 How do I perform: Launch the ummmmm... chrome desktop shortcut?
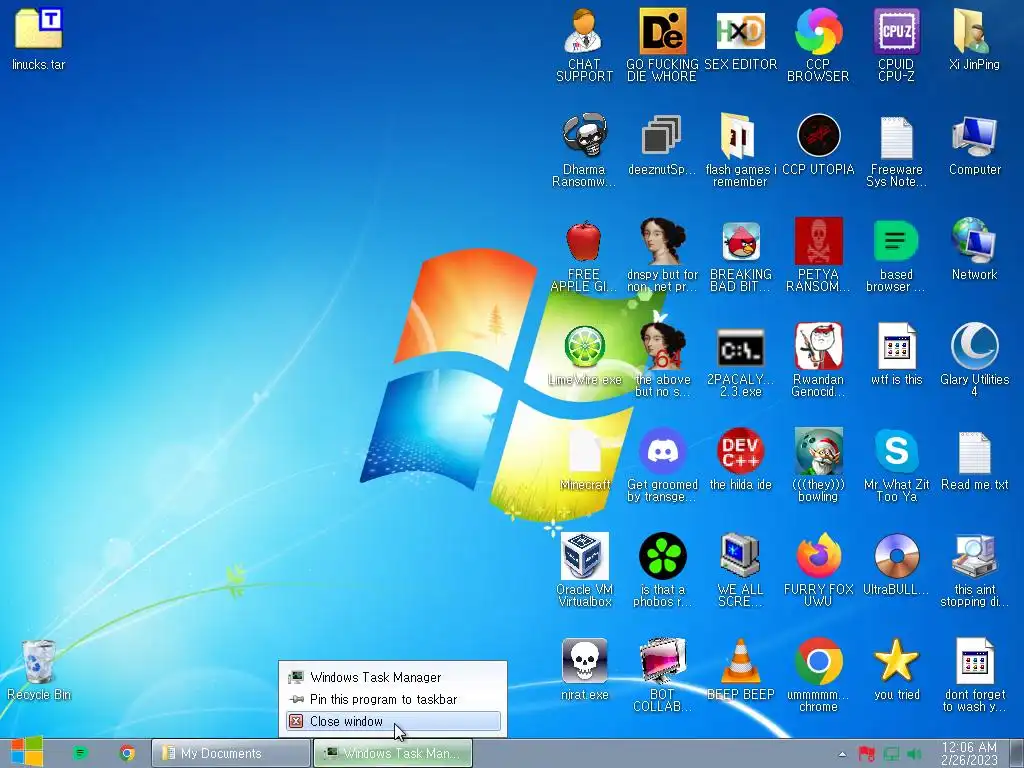coord(818,661)
